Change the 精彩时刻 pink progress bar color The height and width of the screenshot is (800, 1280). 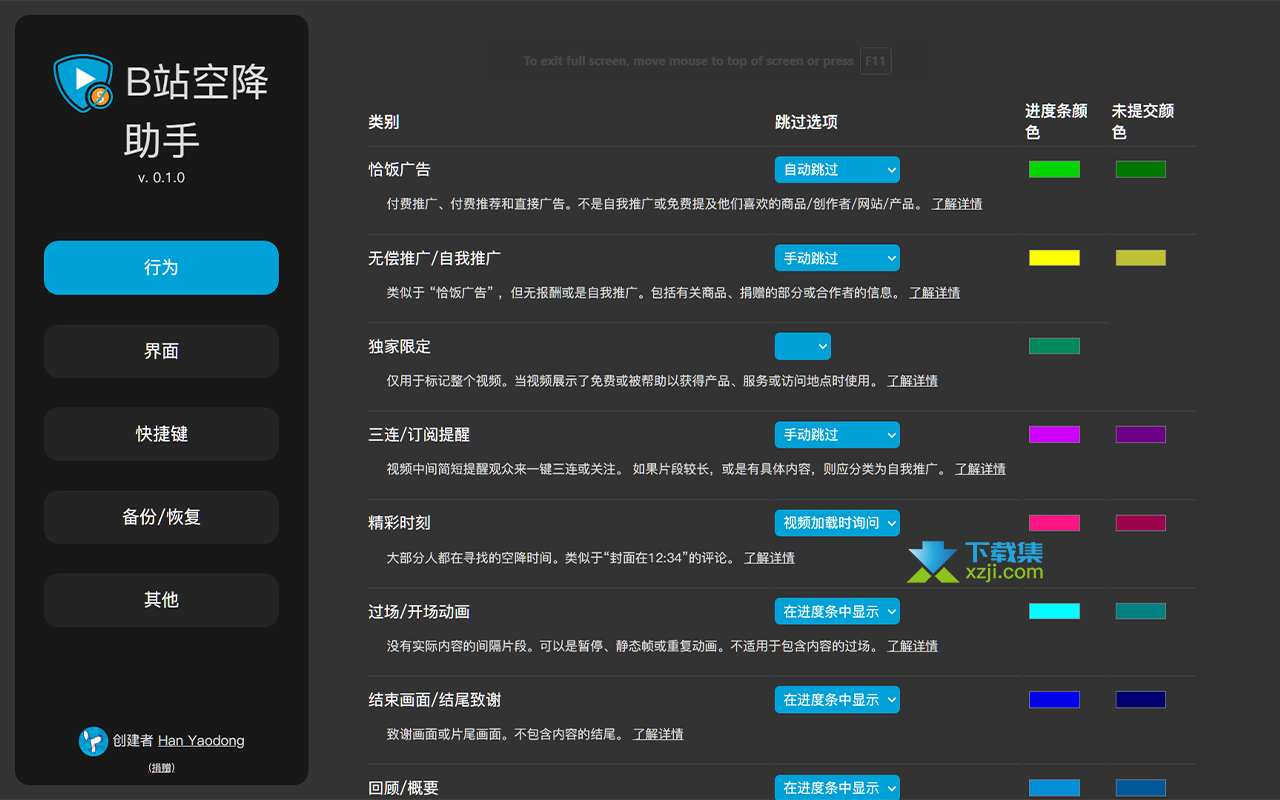[1054, 523]
